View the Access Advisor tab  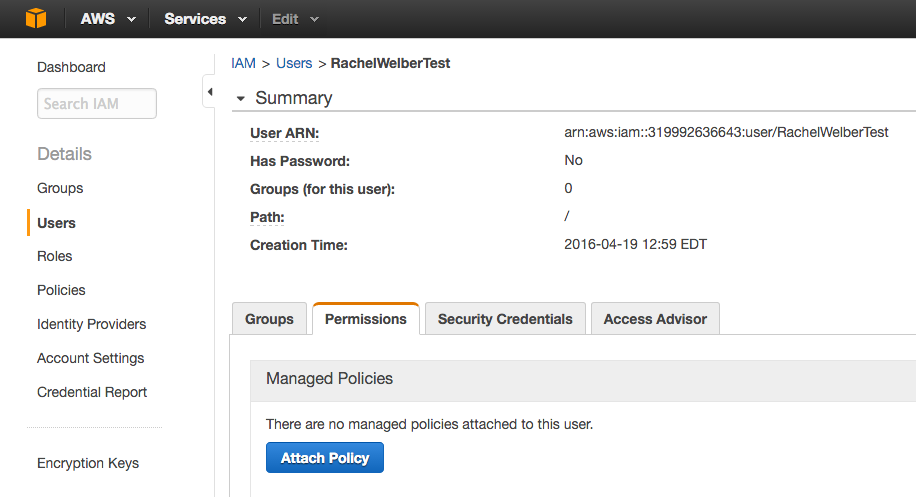pyautogui.click(x=655, y=319)
